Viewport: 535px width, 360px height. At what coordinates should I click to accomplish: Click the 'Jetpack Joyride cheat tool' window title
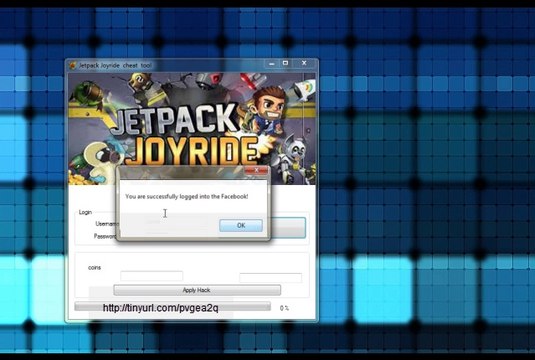click(115, 65)
